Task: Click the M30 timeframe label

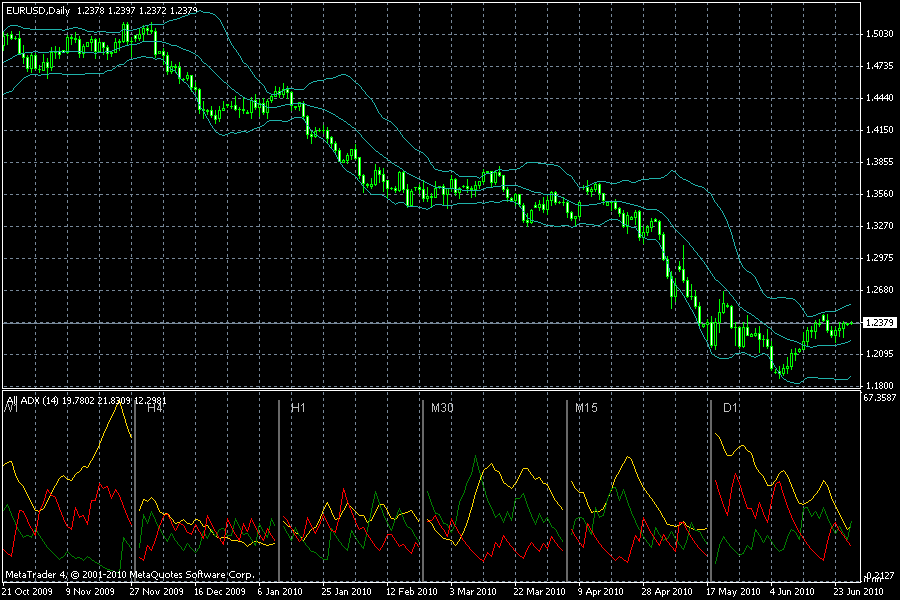Action: point(442,408)
